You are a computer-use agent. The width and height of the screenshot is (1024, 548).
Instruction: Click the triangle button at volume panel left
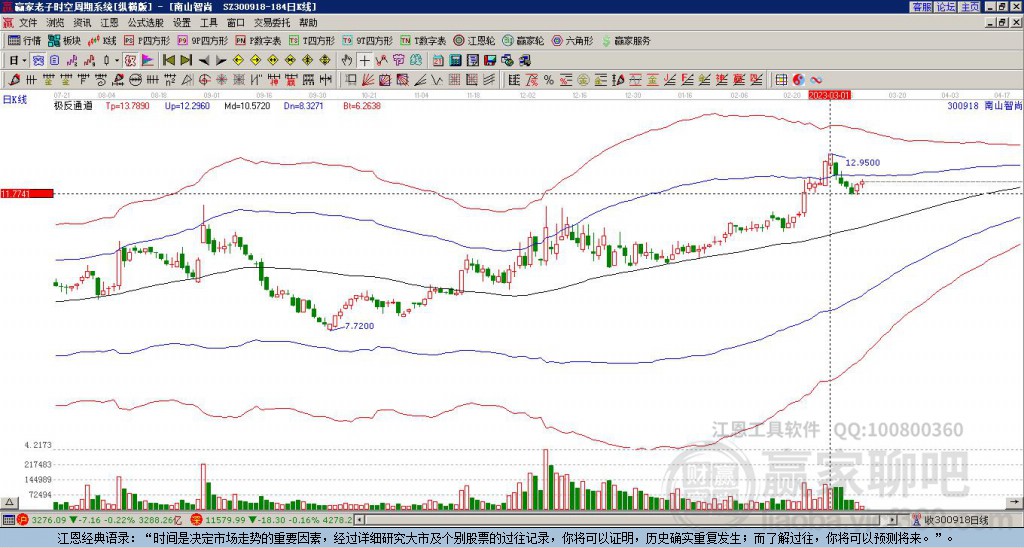coord(9,502)
